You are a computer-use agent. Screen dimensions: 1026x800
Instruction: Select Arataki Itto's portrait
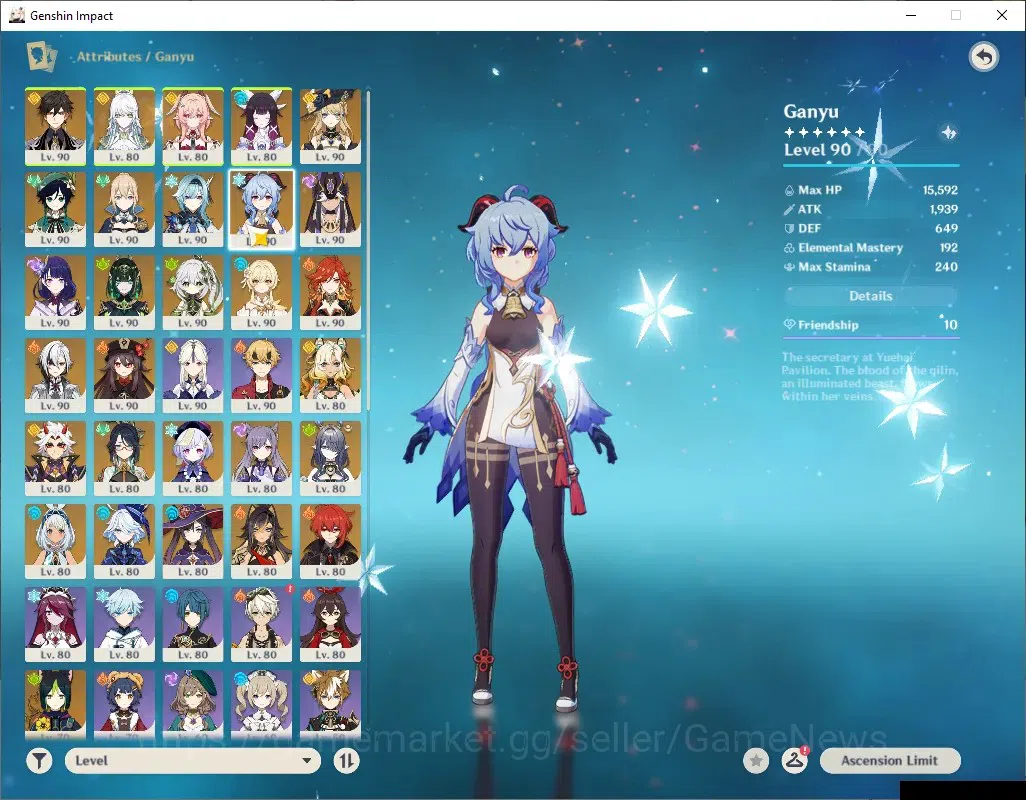click(x=56, y=459)
